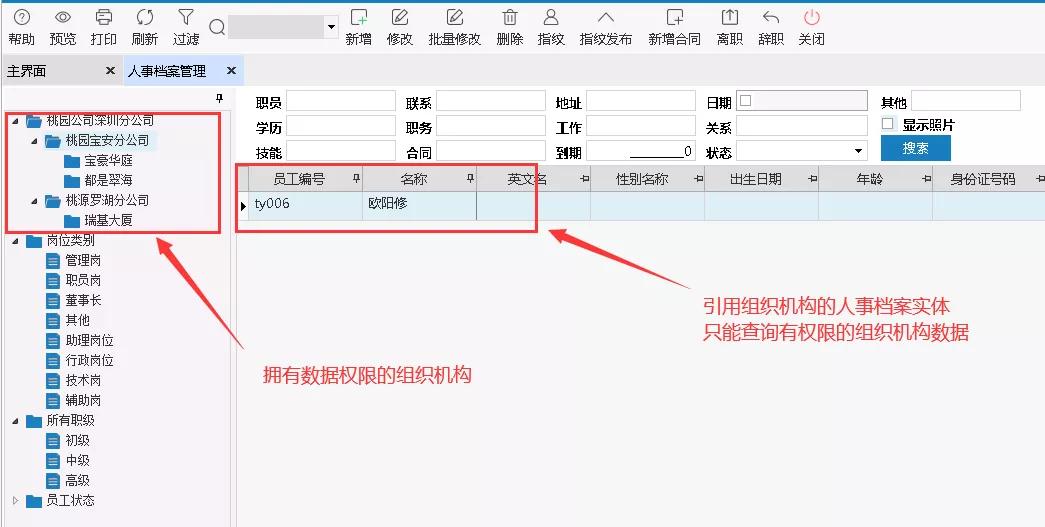Select 瑞基大厦 in the tree
The height and width of the screenshot is (527, 1045).
click(108, 221)
